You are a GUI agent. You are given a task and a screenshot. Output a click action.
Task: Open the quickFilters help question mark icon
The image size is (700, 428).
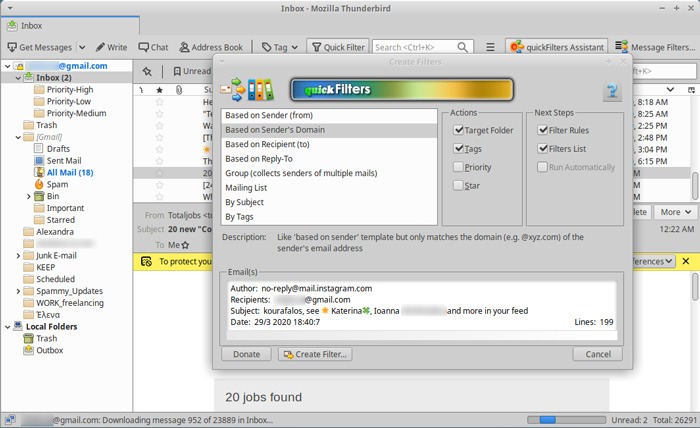pos(612,91)
